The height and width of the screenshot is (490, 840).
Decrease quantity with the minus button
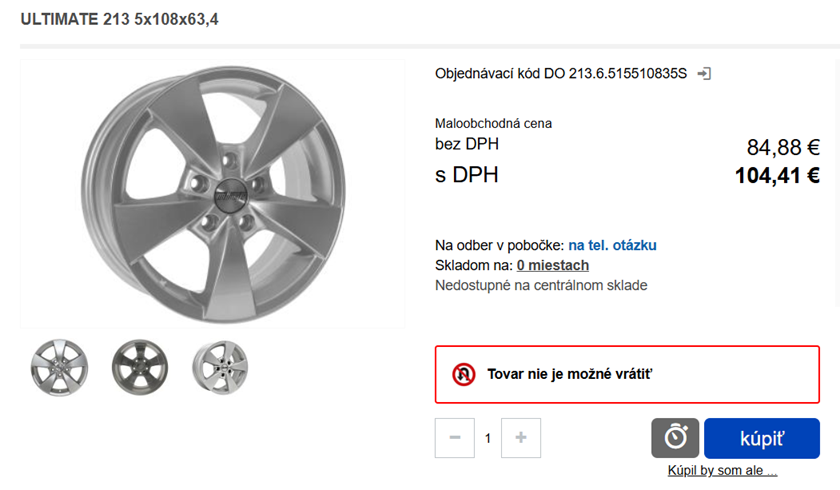(x=455, y=438)
